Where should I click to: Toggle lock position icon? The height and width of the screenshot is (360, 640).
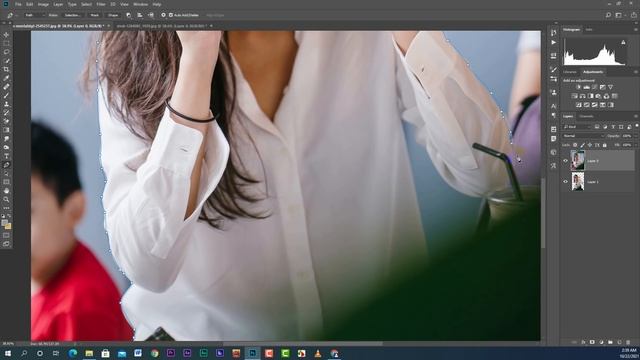pyautogui.click(x=590, y=145)
